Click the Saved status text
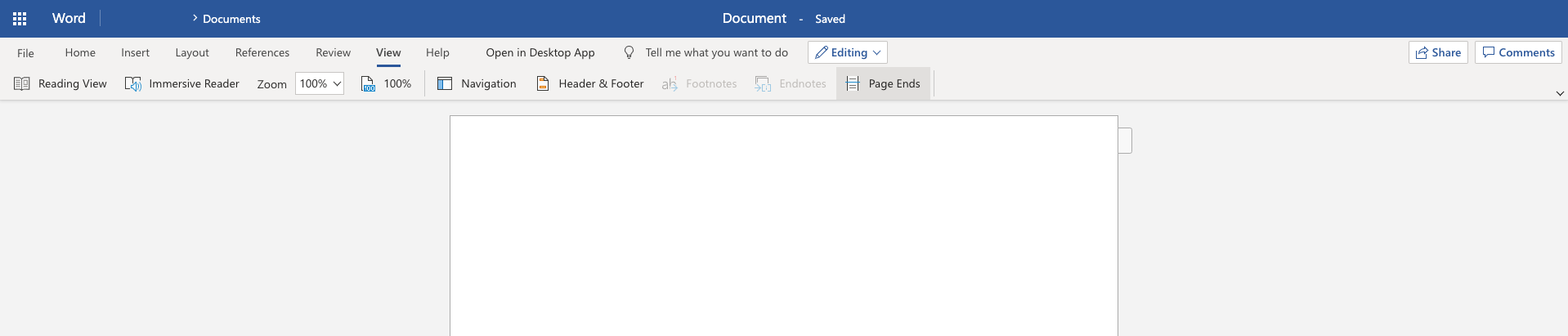This screenshot has height=336, width=1568. point(830,19)
